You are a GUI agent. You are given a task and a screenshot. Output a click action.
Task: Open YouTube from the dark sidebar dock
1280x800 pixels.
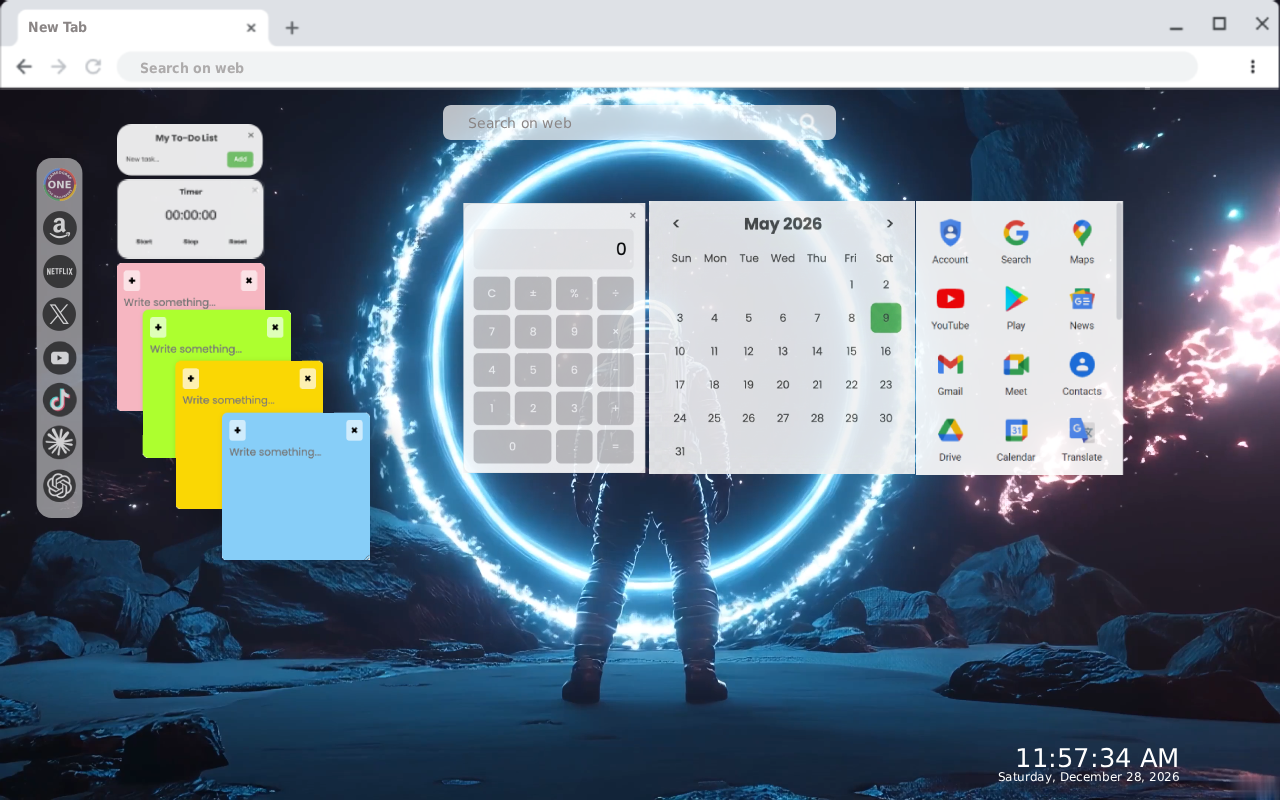pyautogui.click(x=59, y=357)
